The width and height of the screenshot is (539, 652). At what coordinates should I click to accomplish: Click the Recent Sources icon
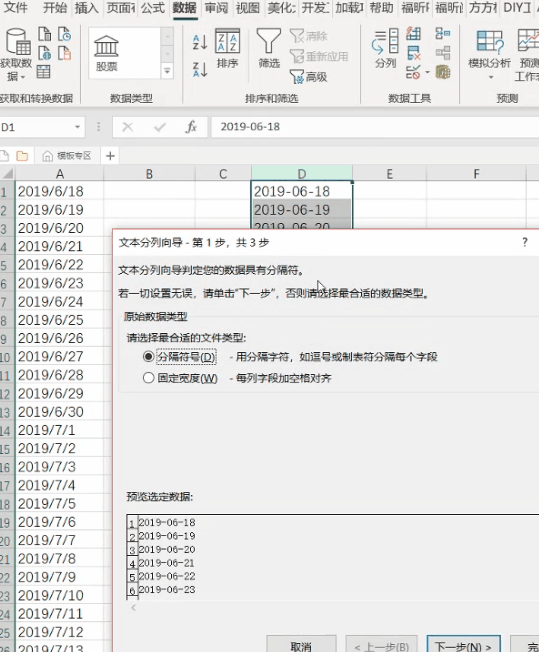tap(64, 34)
